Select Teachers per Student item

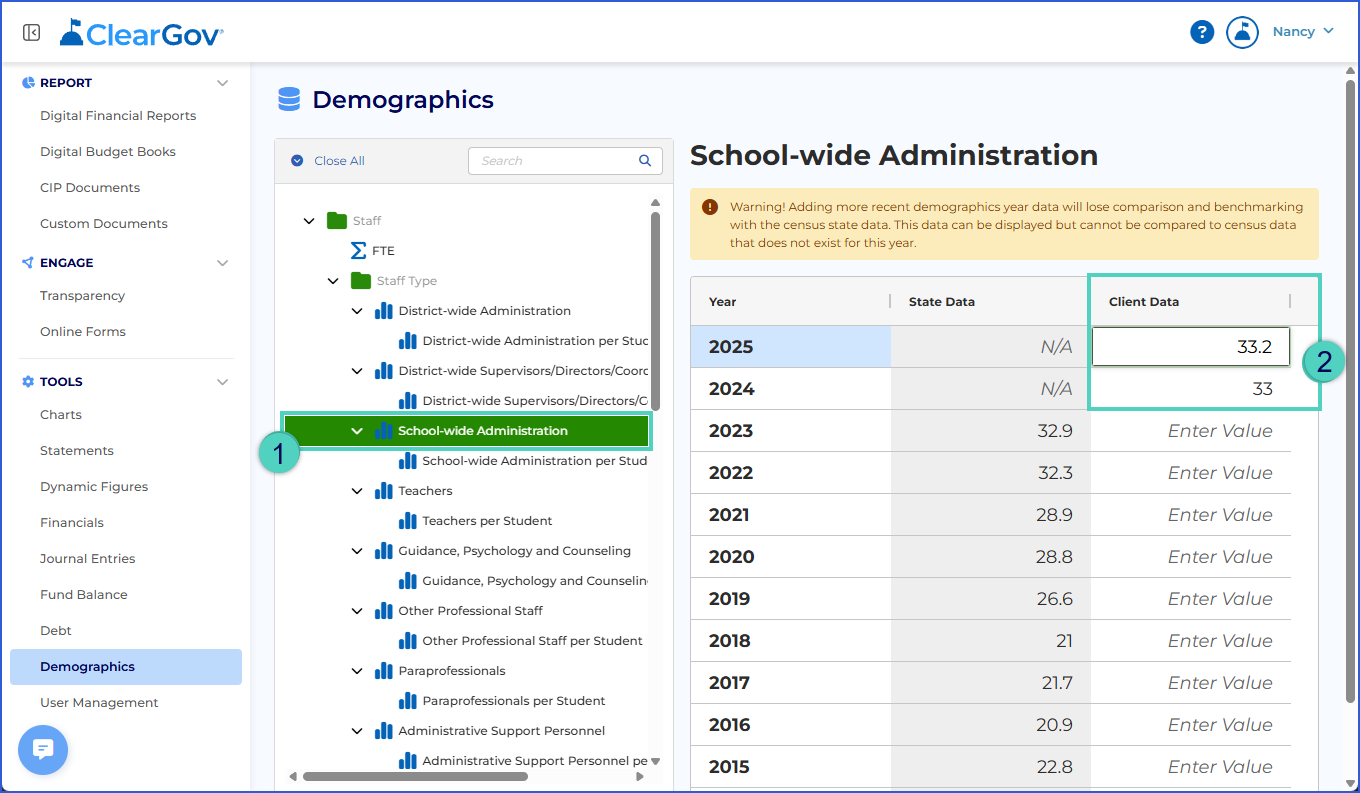point(487,521)
